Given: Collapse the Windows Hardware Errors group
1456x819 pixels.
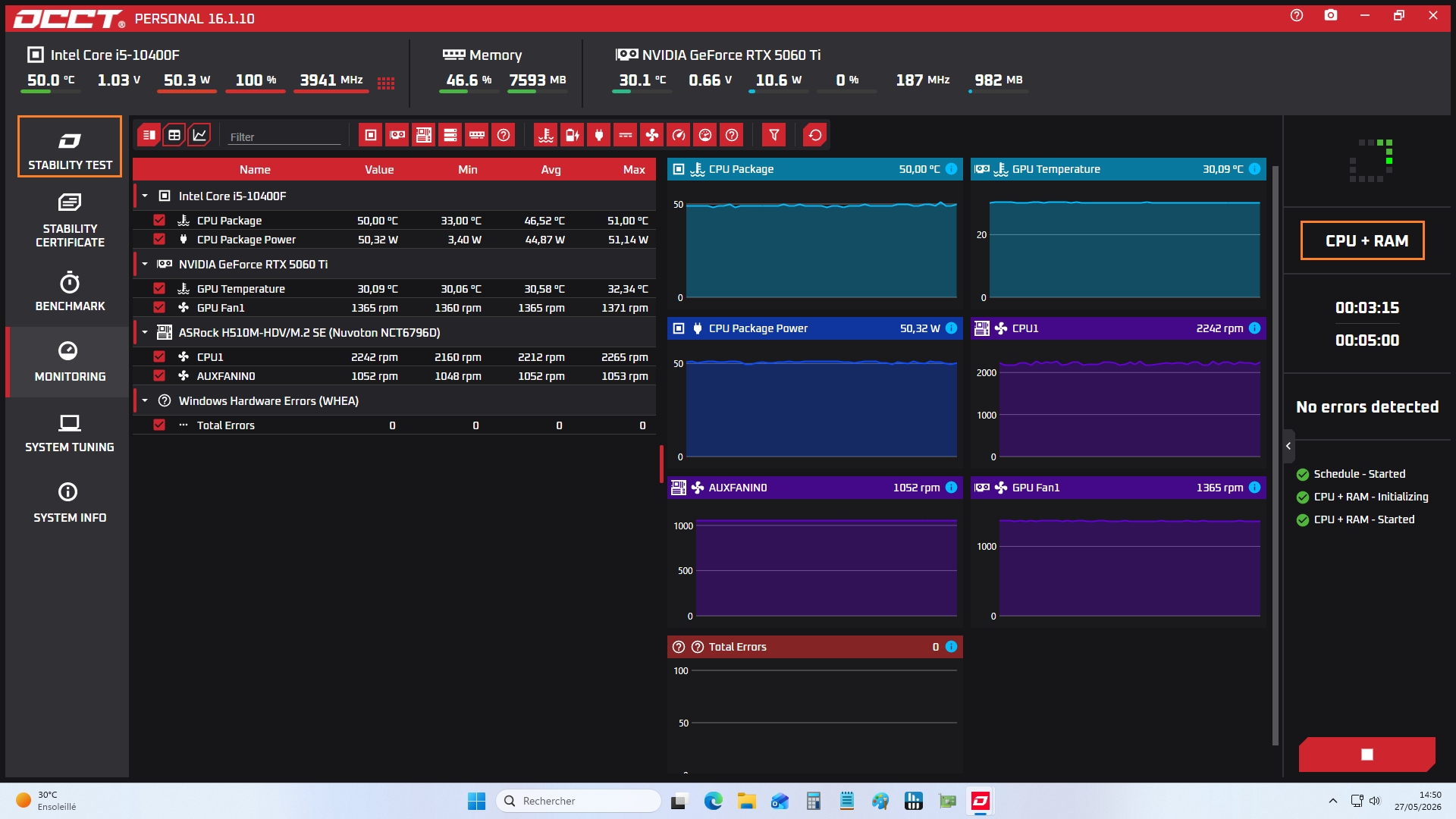Looking at the screenshot, I should point(145,400).
